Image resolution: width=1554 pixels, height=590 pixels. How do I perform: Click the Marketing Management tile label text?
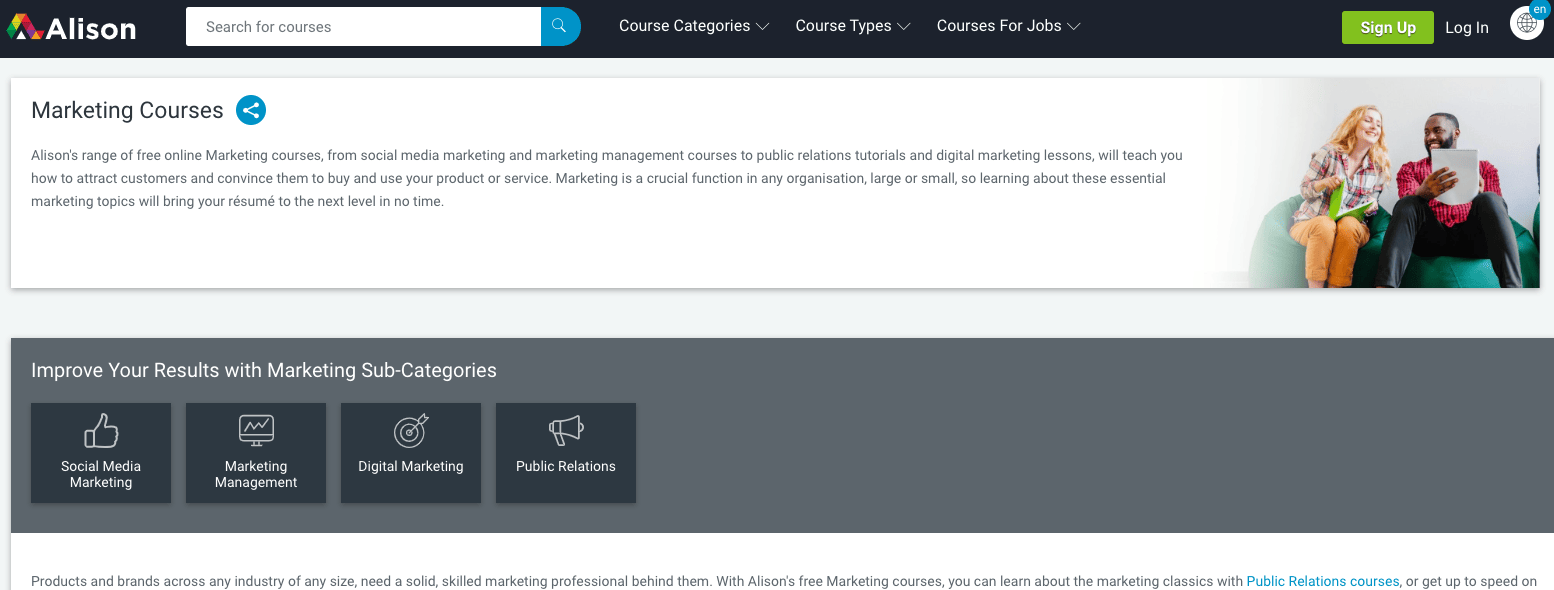click(x=256, y=474)
